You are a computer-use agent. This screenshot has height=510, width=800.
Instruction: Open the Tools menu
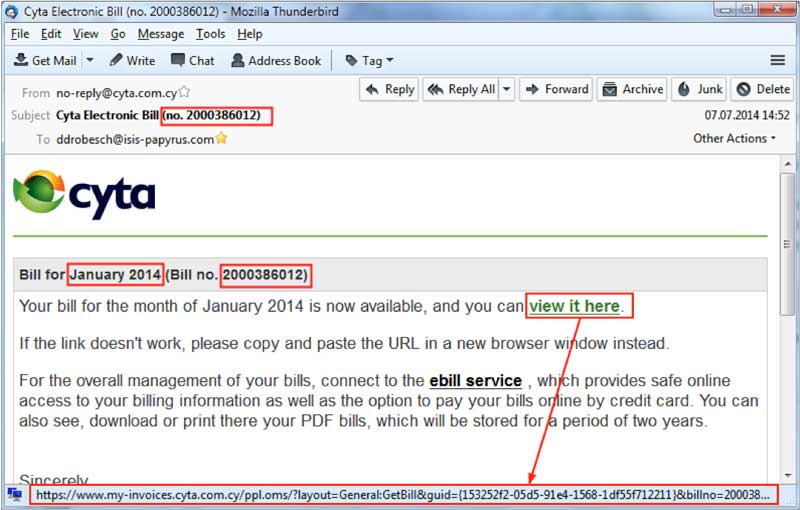pyautogui.click(x=211, y=34)
